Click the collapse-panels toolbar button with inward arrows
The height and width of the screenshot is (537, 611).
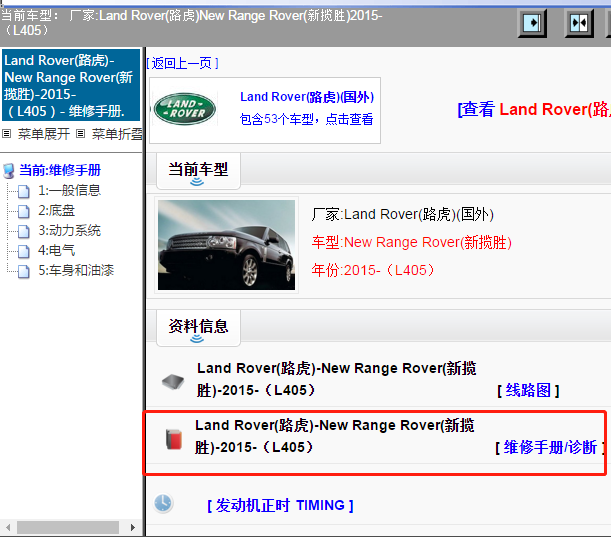click(x=579, y=23)
